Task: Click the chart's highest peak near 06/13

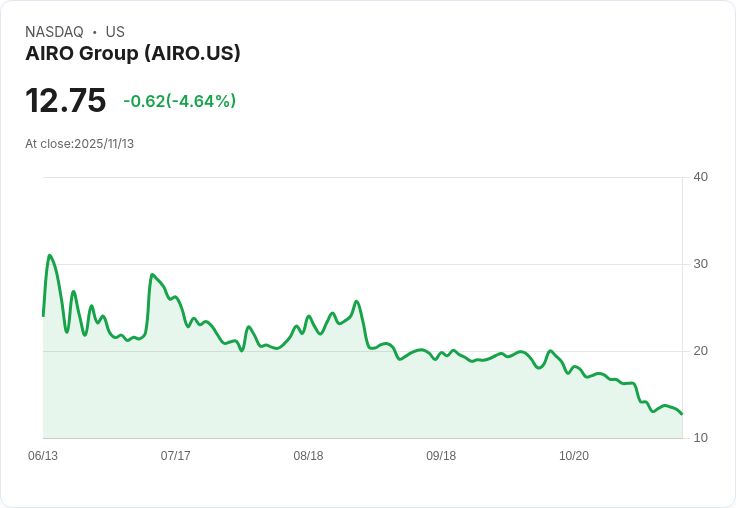Action: 49,256
